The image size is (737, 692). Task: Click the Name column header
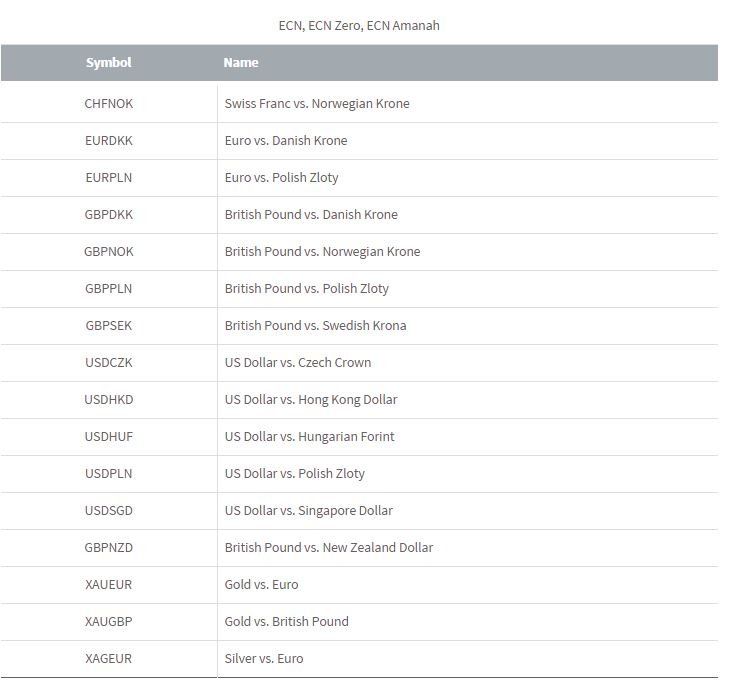[x=241, y=62]
